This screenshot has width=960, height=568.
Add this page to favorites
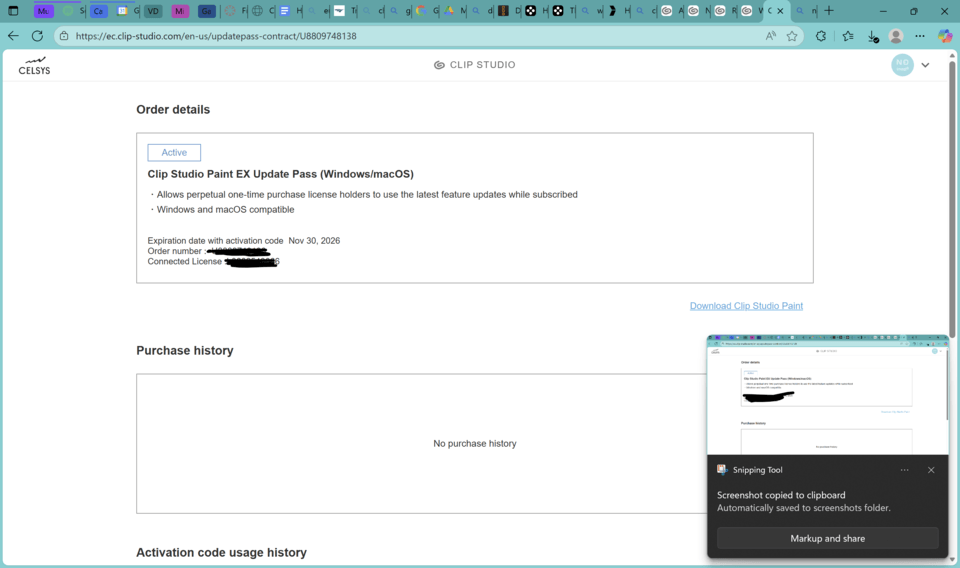click(792, 36)
